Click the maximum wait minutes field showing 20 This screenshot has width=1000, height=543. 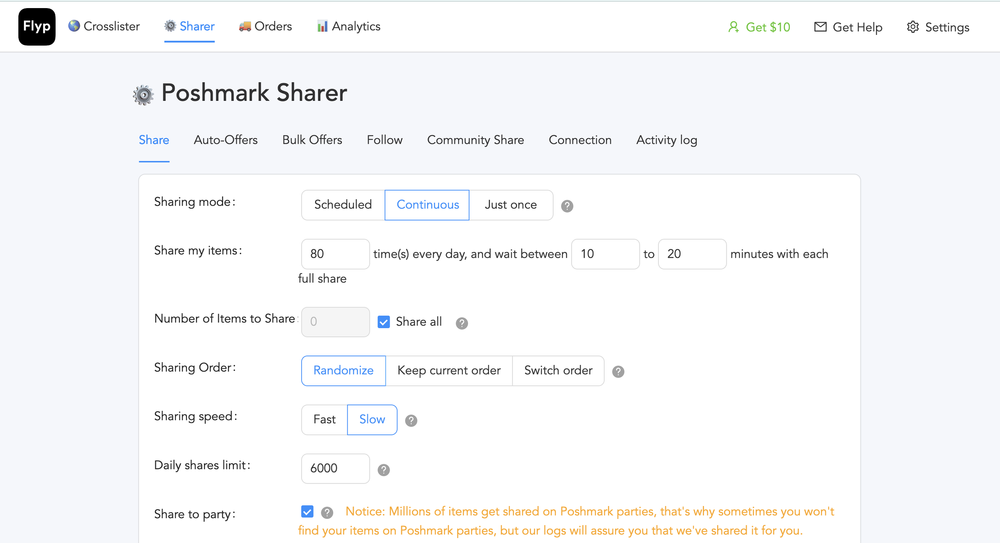pyautogui.click(x=692, y=254)
